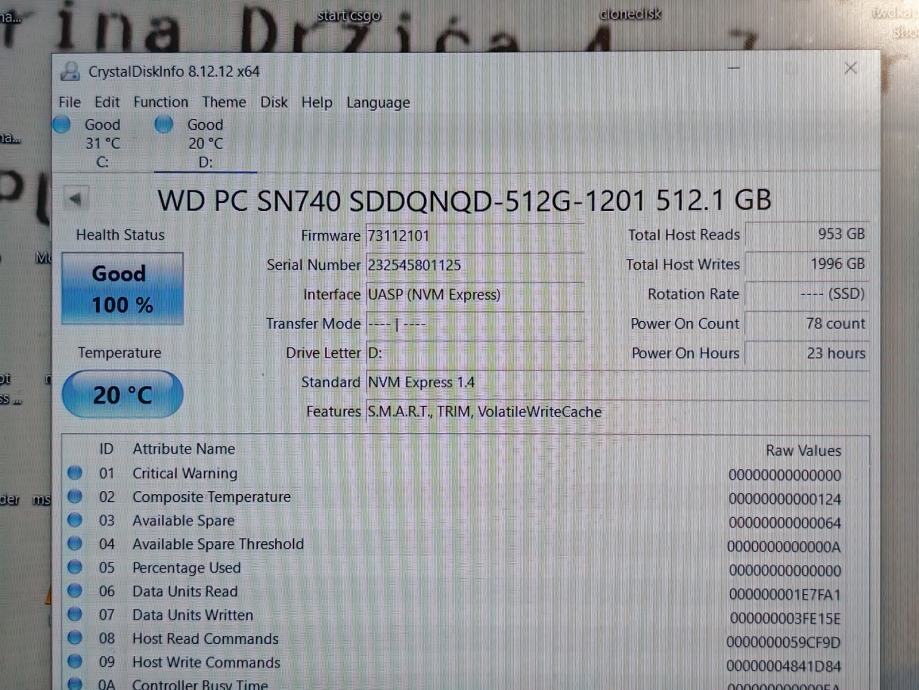Click raw value 0000000000124
919x690 pixels.
(x=785, y=499)
